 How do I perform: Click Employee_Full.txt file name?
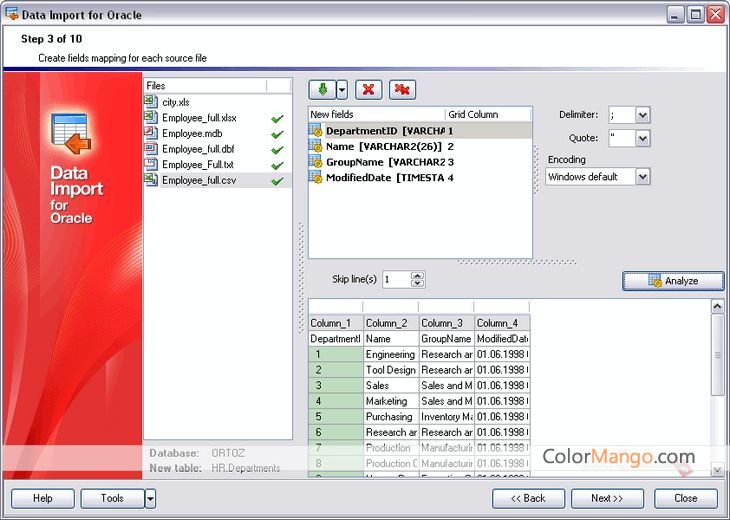coord(198,165)
